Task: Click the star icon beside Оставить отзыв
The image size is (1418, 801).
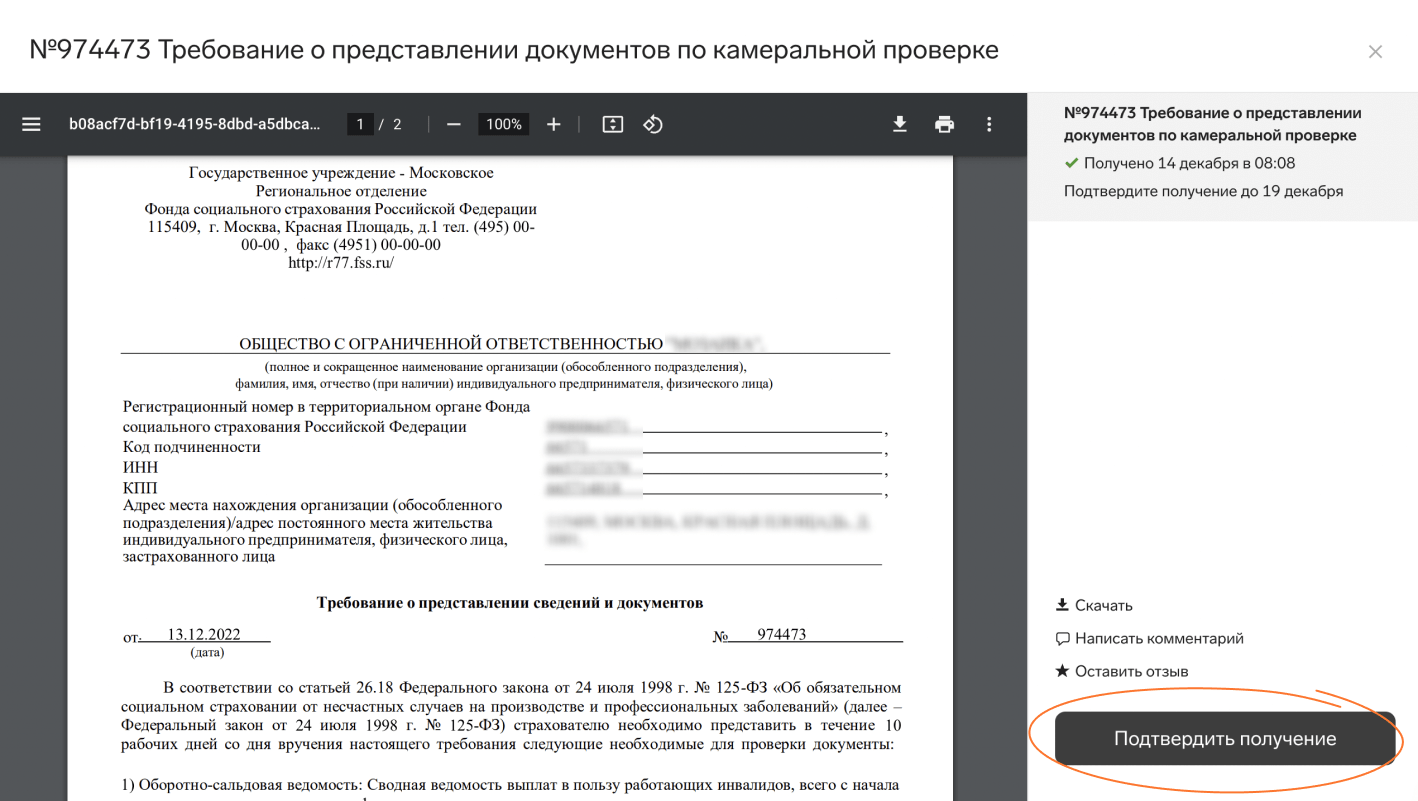Action: pos(1062,671)
